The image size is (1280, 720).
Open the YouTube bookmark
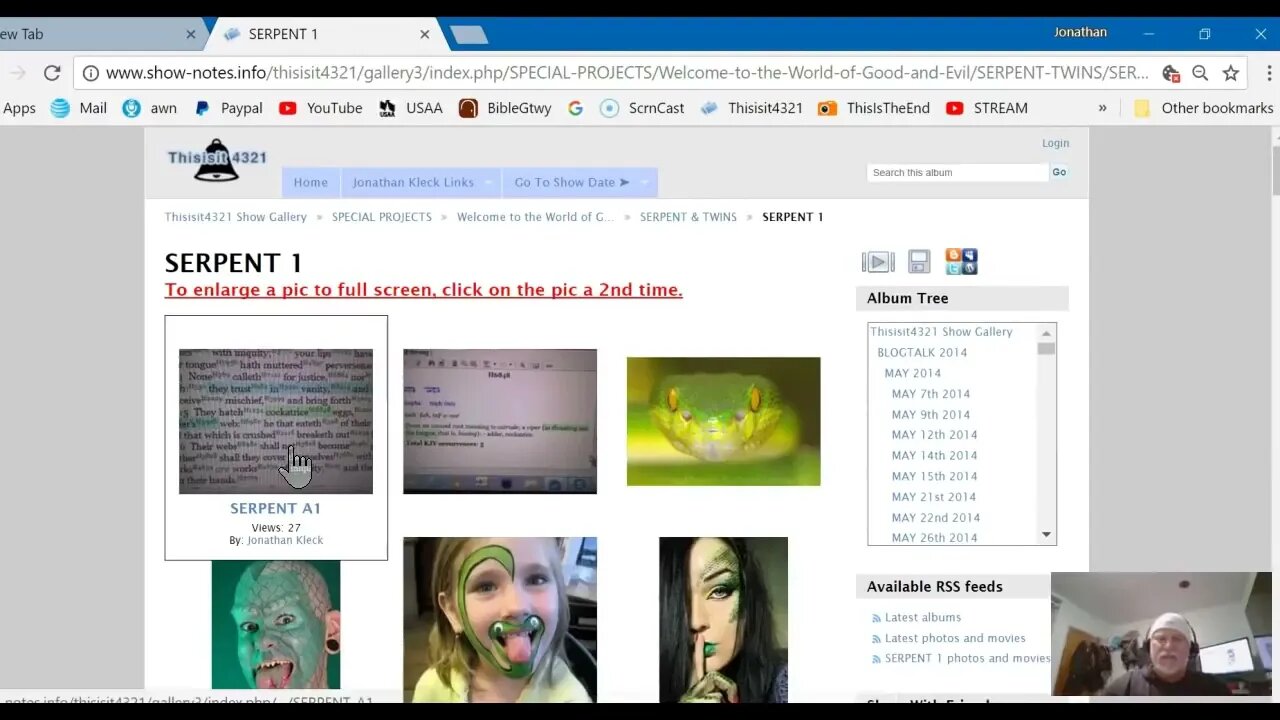click(x=321, y=108)
